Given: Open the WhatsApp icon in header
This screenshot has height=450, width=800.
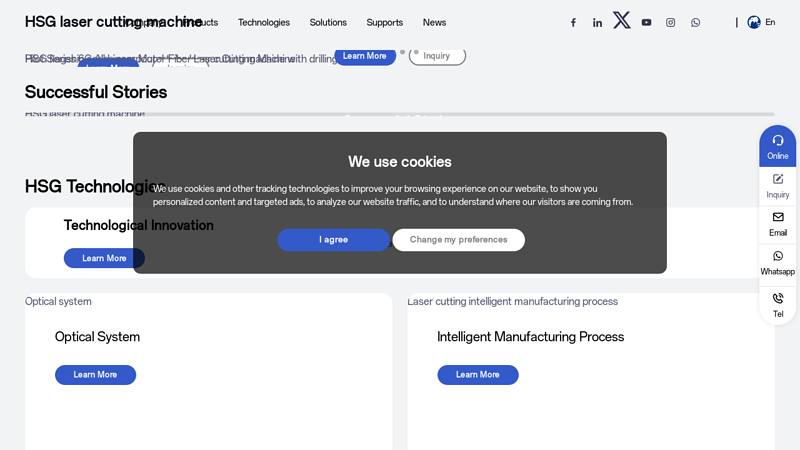Looking at the screenshot, I should coord(695,22).
